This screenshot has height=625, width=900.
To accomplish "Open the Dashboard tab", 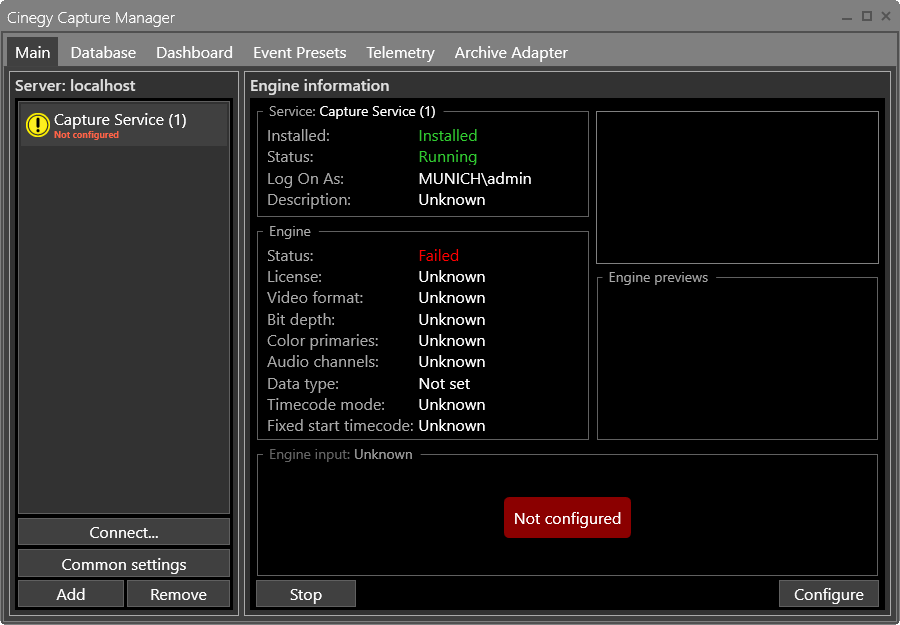I will pyautogui.click(x=194, y=52).
